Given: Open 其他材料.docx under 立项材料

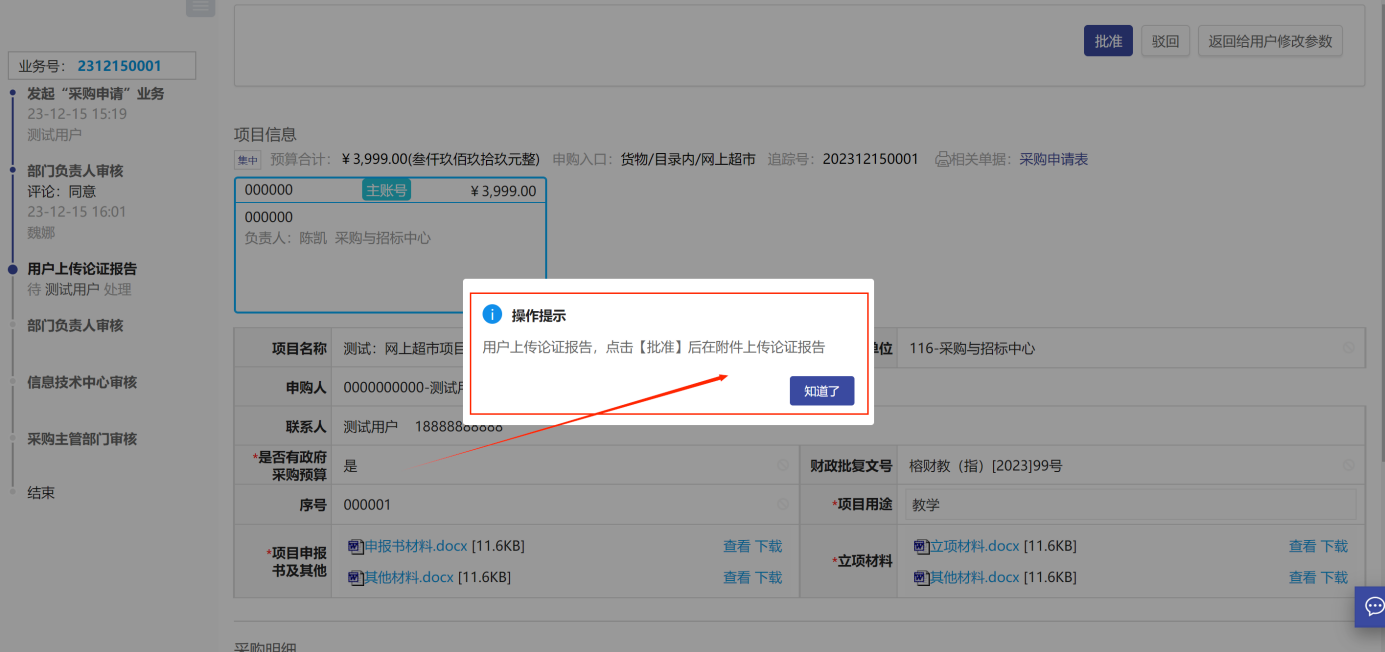Looking at the screenshot, I should [974, 577].
